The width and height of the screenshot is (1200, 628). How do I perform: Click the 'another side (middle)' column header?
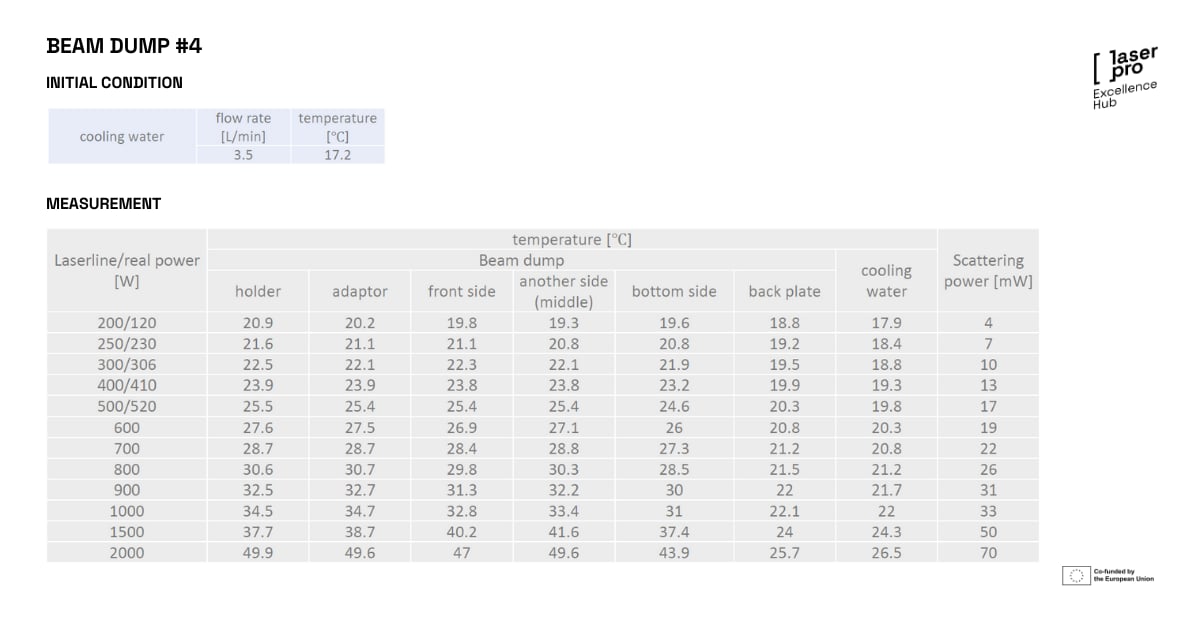[564, 291]
